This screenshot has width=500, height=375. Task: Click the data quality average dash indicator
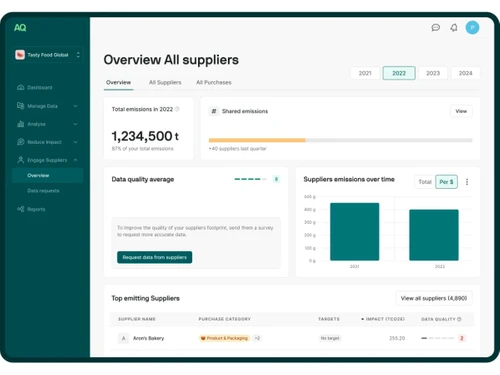point(250,179)
